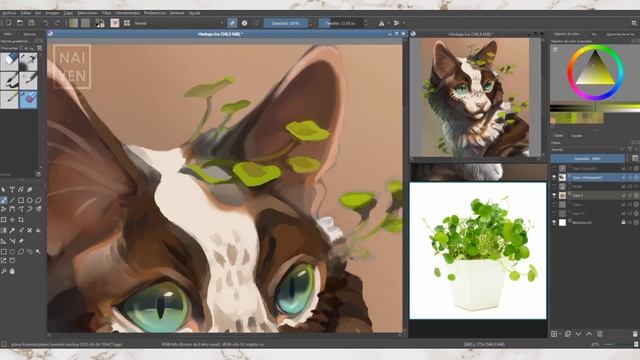Select the Pan hand tool
Viewport: 640px width, 360px height.
[x=12, y=271]
